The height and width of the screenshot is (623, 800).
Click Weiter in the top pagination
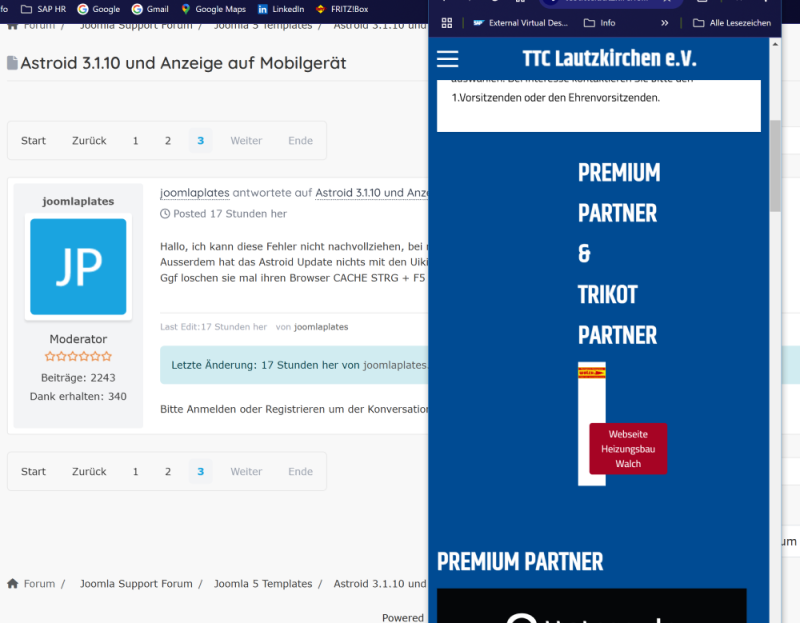point(246,141)
